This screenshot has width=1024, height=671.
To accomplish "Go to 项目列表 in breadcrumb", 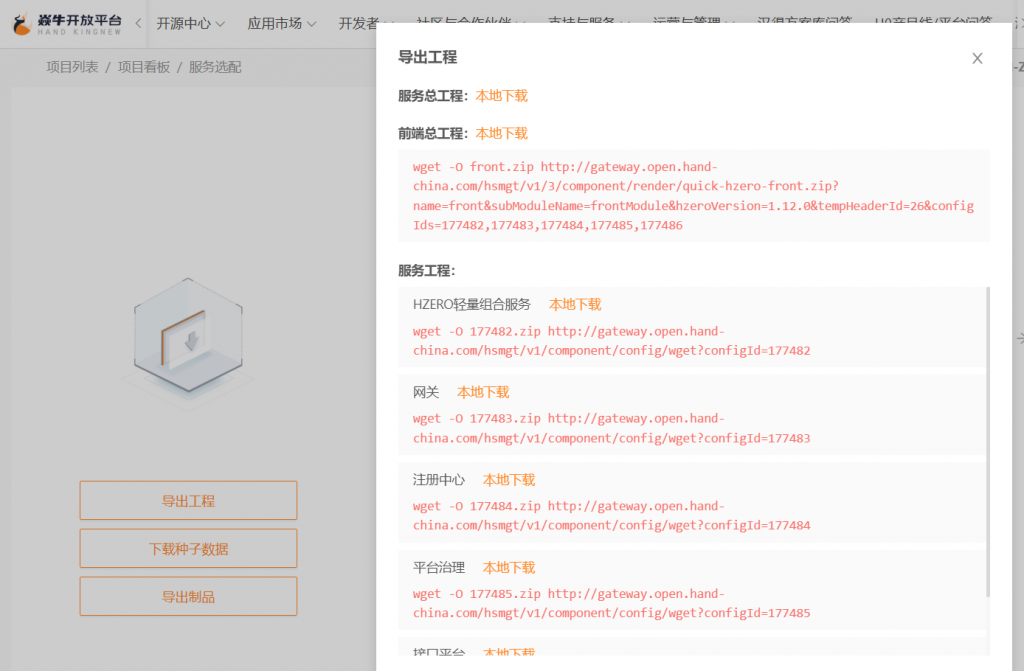I will (x=72, y=67).
